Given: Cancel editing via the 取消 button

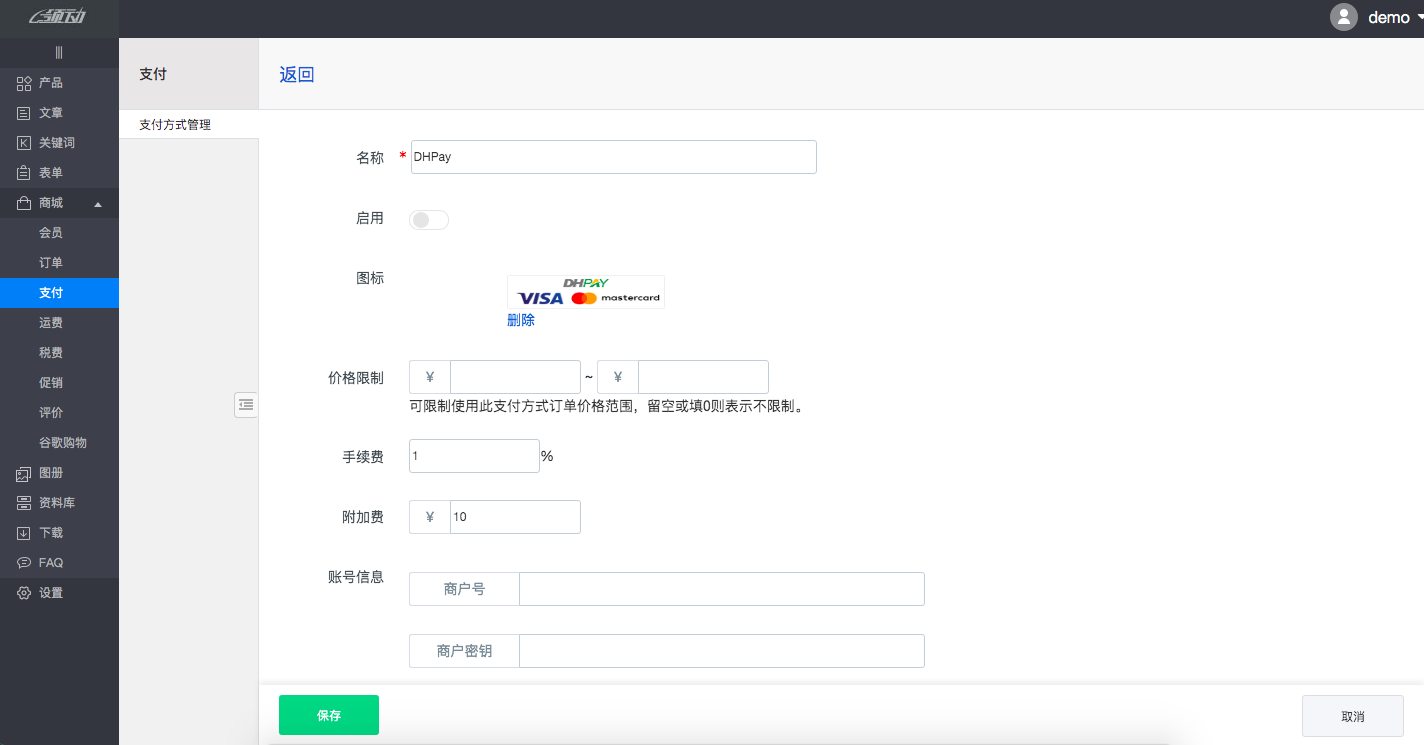Looking at the screenshot, I should coord(1352,715).
